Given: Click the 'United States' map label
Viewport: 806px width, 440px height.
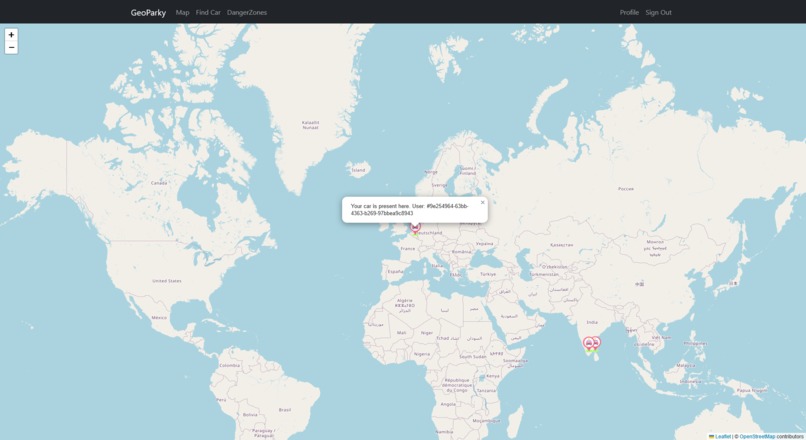Looking at the screenshot, I should (x=167, y=281).
